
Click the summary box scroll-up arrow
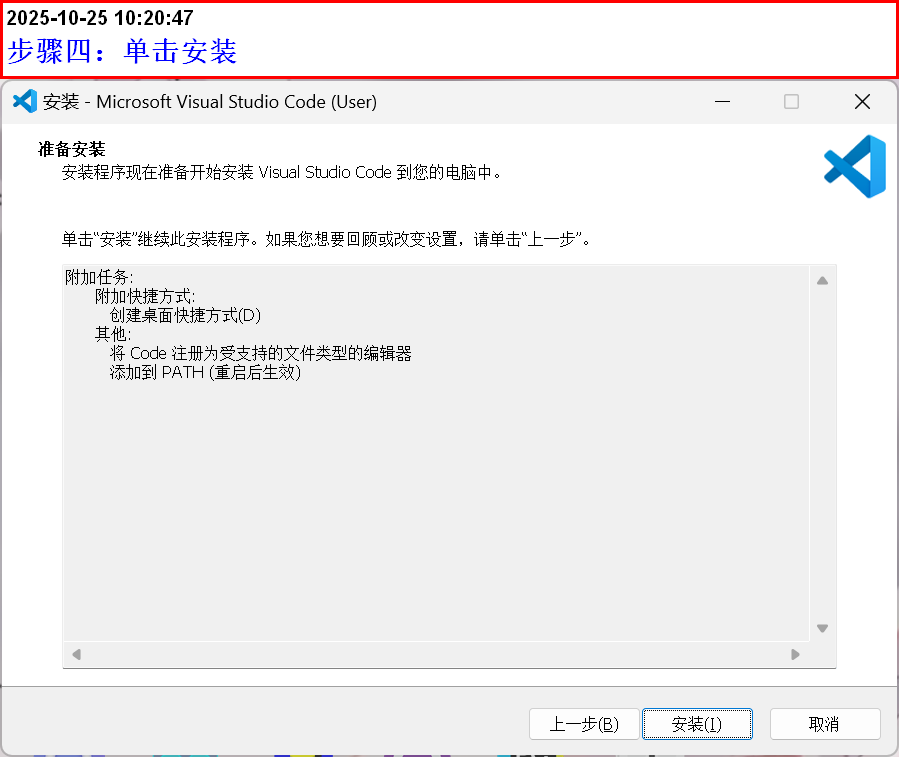coord(822,280)
